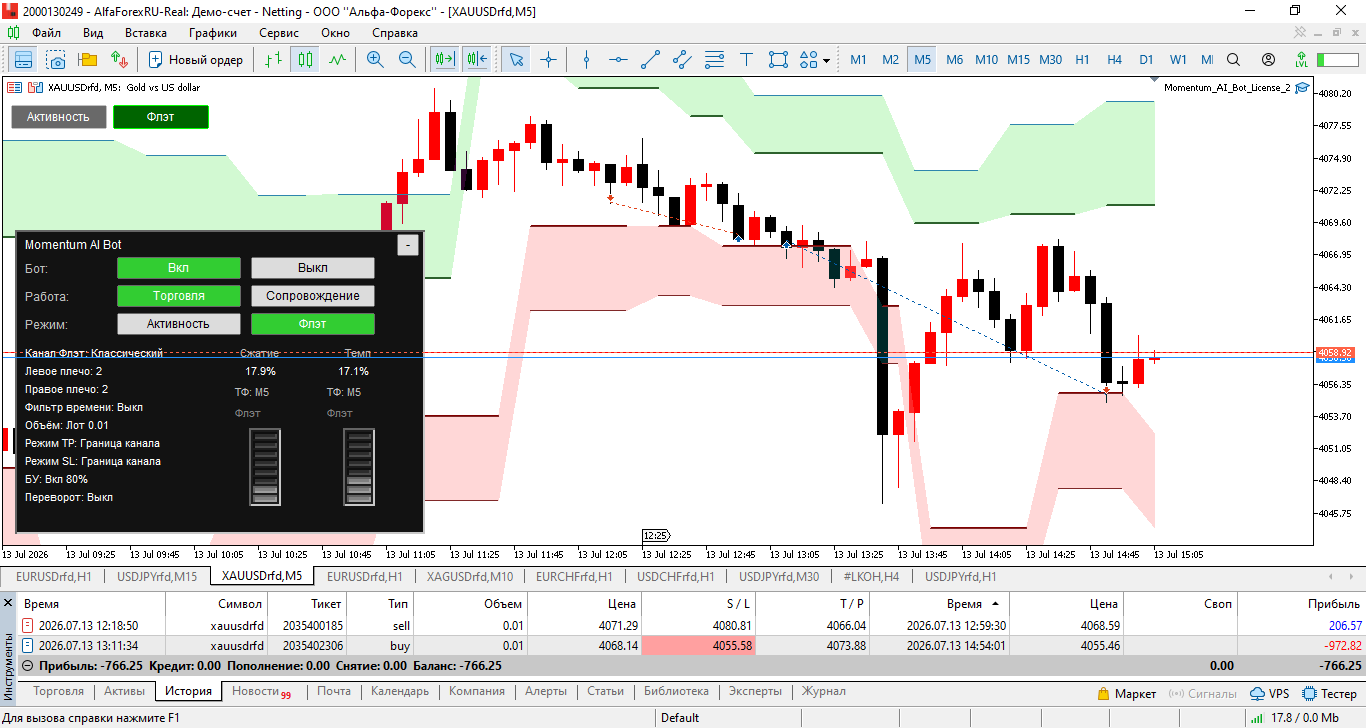Open the Сервис menu
This screenshot has height=728, width=1366.
[x=278, y=33]
